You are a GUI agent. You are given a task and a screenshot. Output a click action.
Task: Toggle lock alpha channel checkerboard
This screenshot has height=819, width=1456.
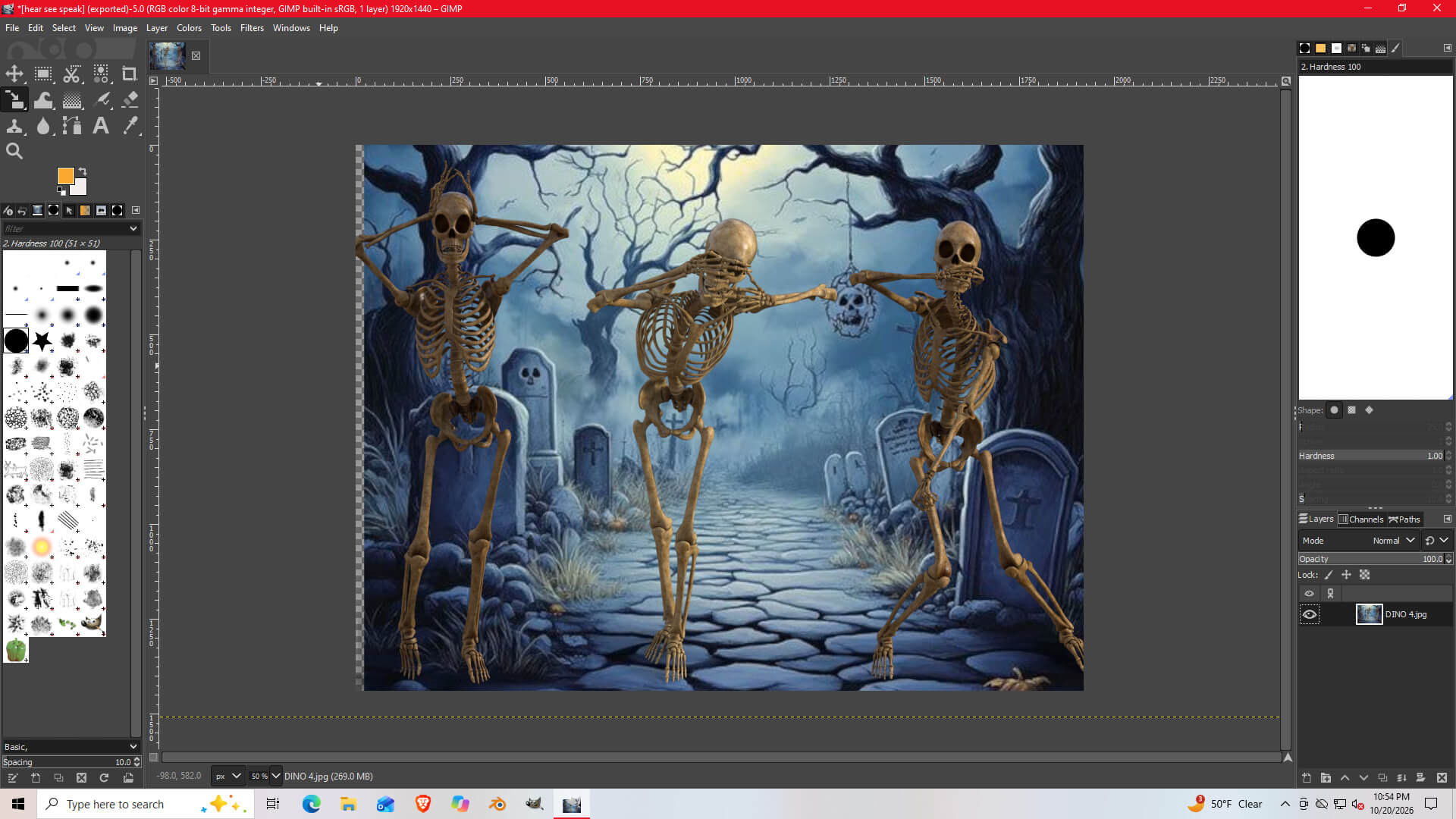(1364, 575)
